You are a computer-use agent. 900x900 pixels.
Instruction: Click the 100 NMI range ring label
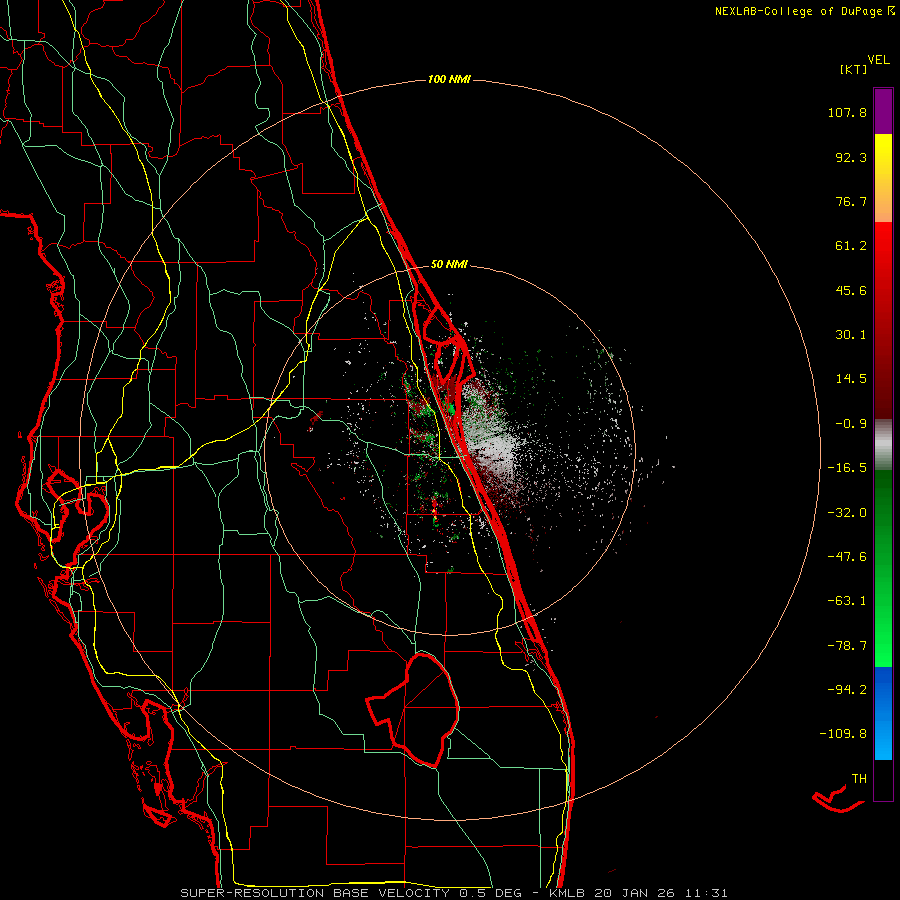point(449,79)
